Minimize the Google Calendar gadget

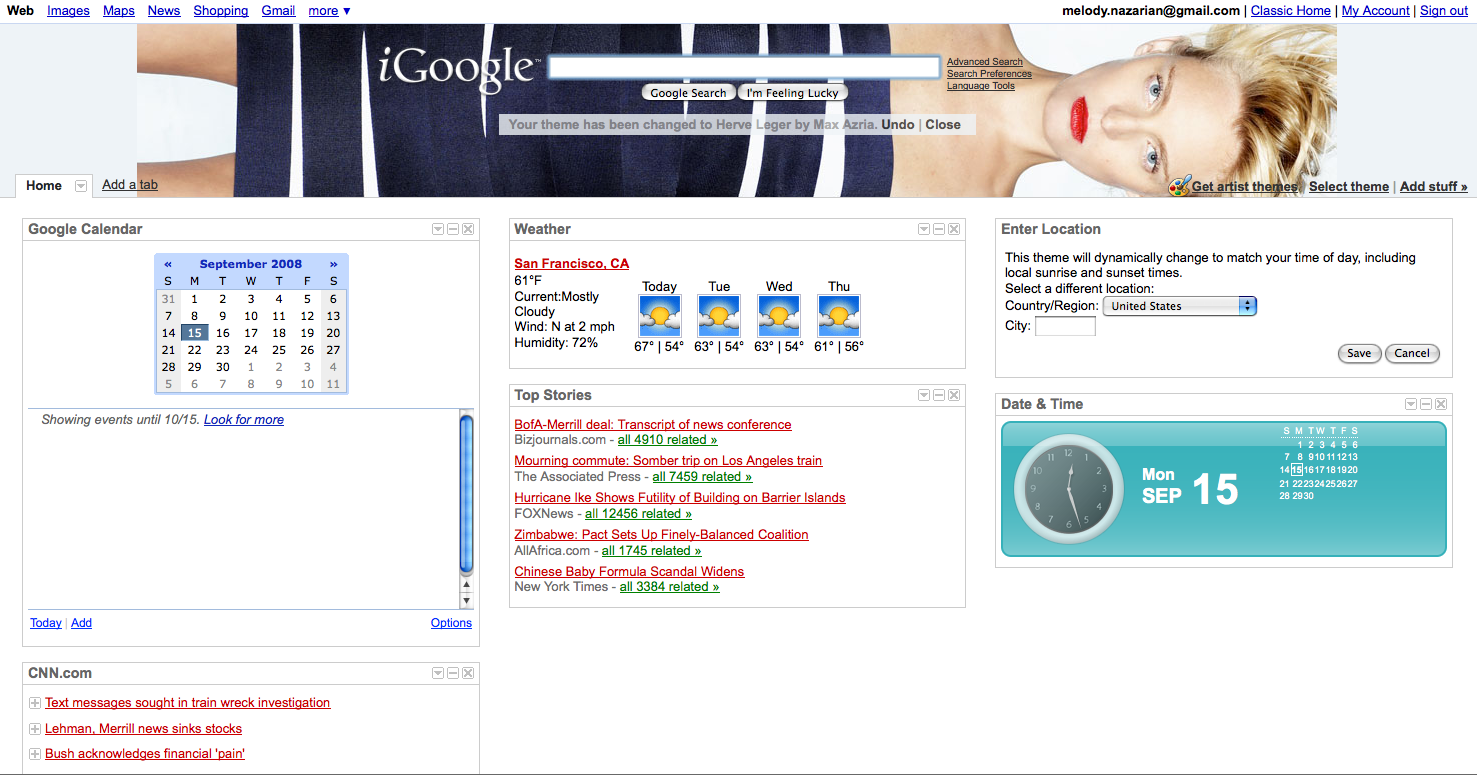[x=453, y=229]
